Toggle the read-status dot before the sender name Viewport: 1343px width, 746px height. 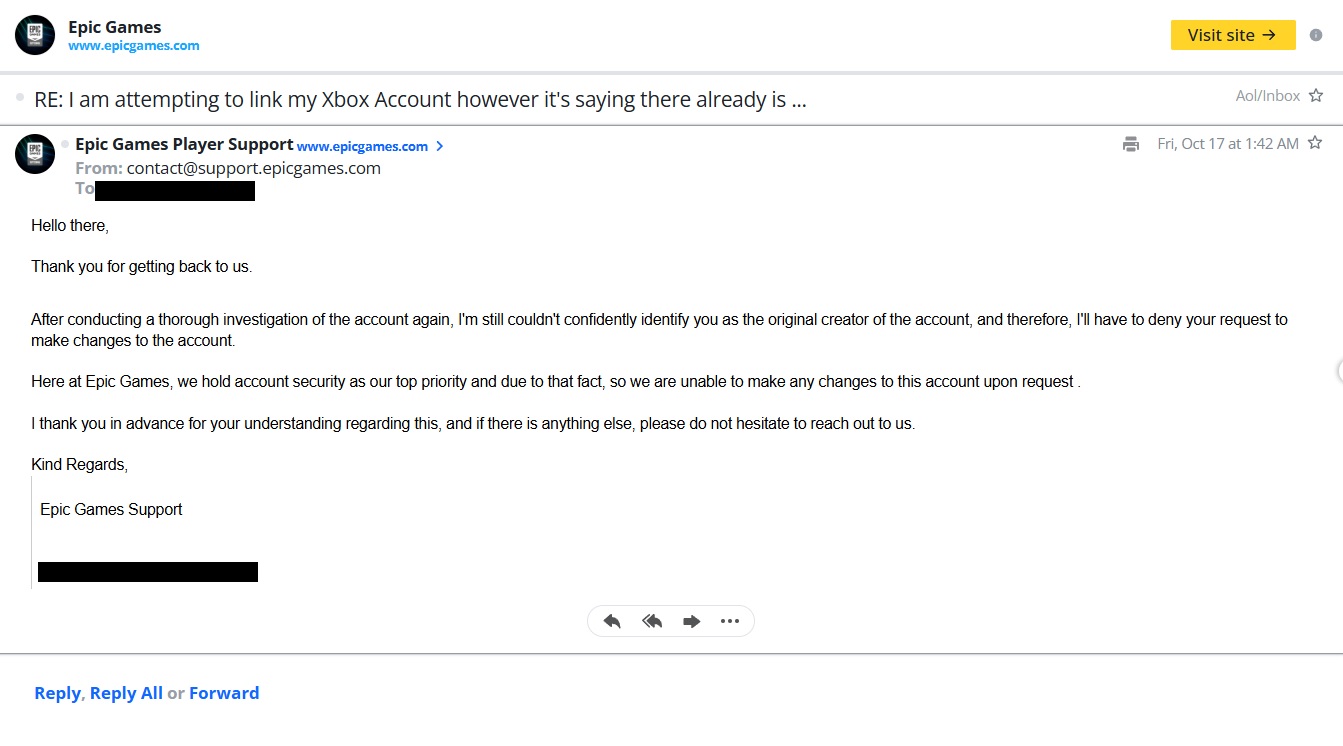coord(65,145)
